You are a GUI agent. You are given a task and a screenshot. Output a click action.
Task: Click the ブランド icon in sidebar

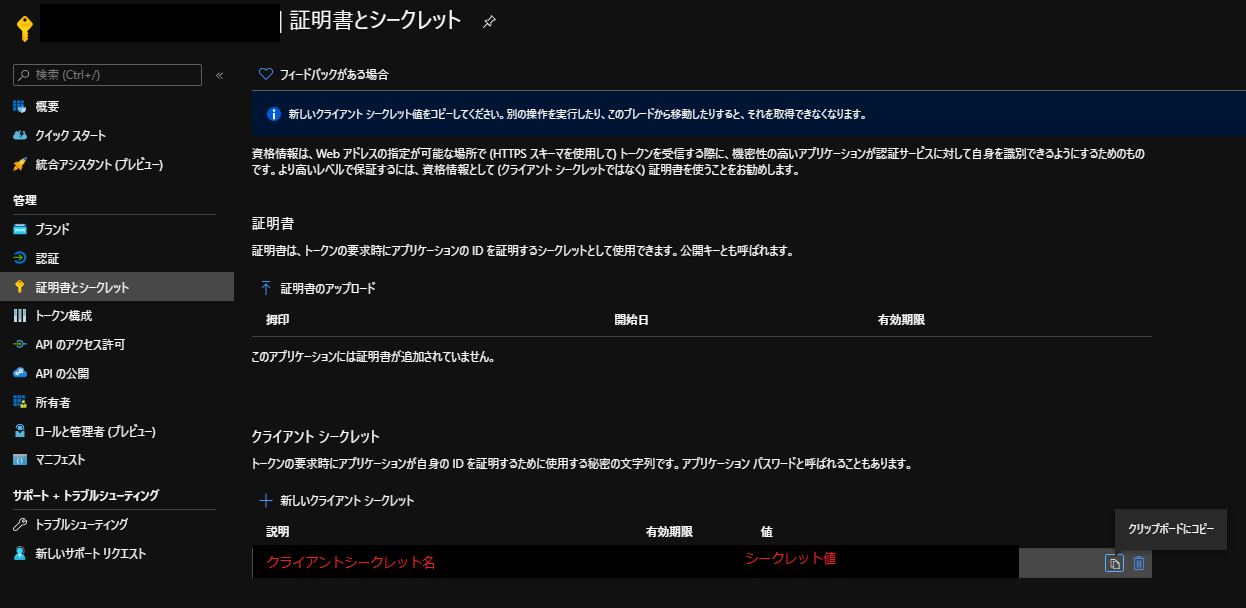click(x=20, y=229)
